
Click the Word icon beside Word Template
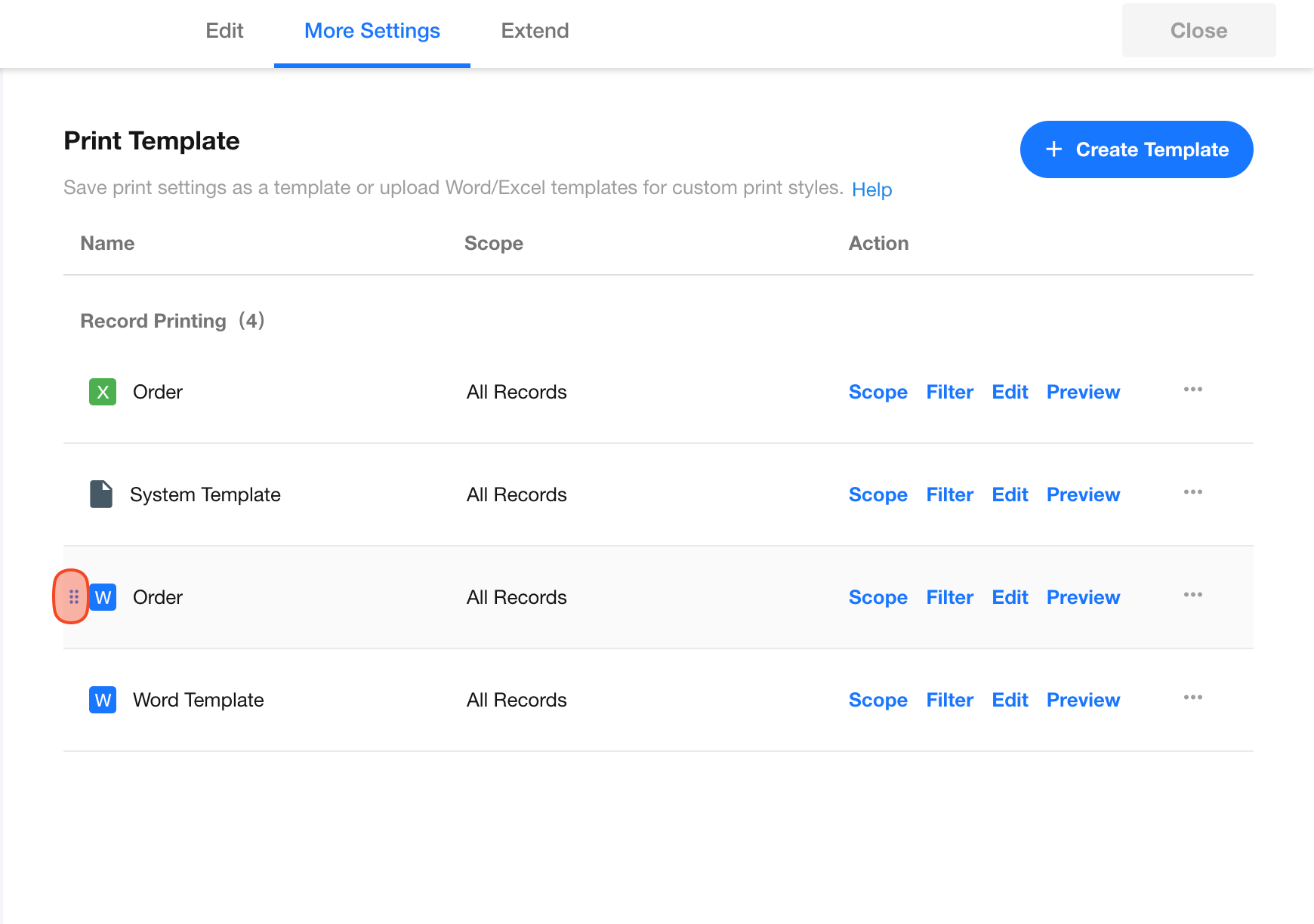coord(103,700)
